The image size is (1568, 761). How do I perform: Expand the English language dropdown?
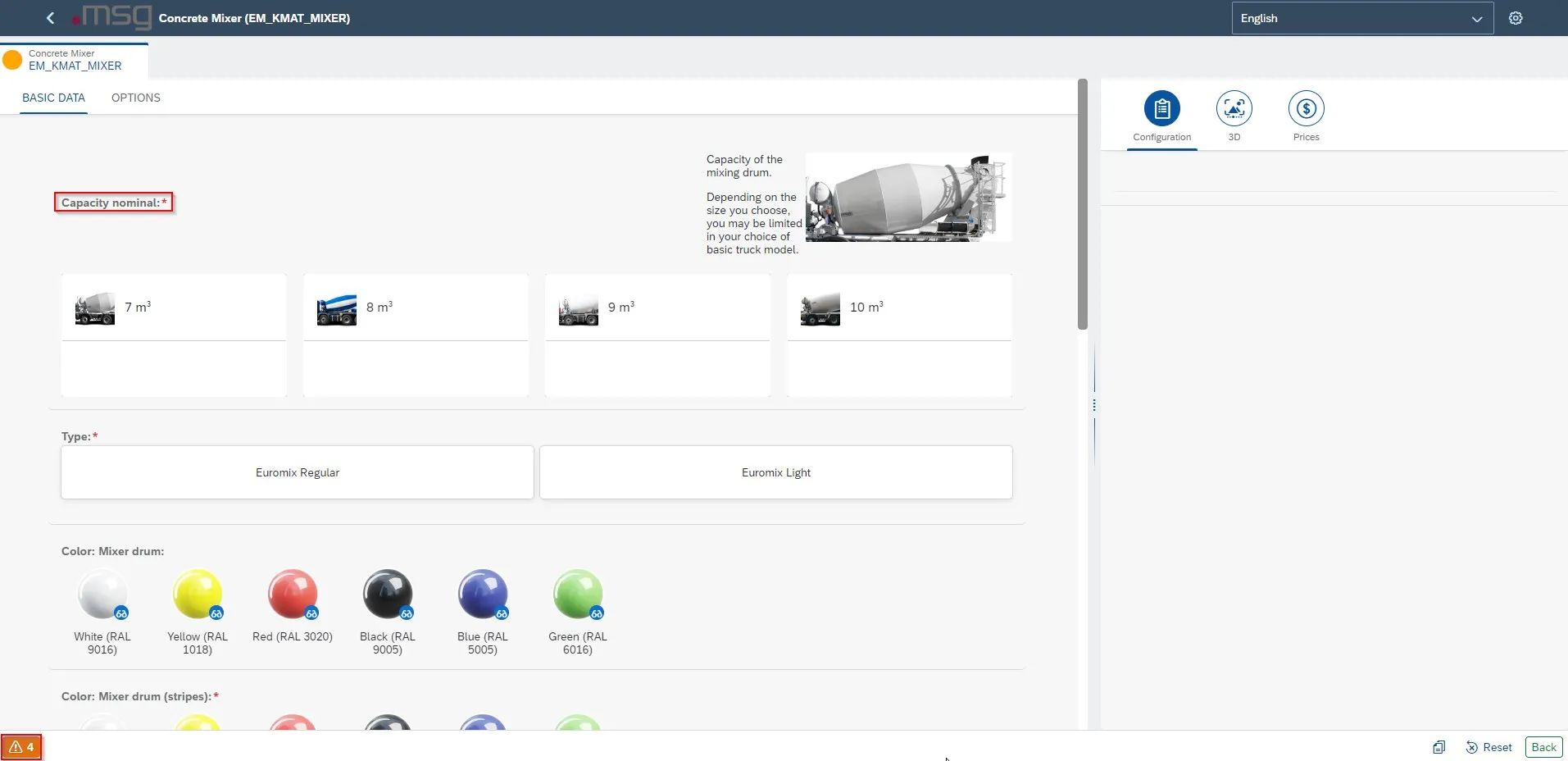pos(1361,18)
